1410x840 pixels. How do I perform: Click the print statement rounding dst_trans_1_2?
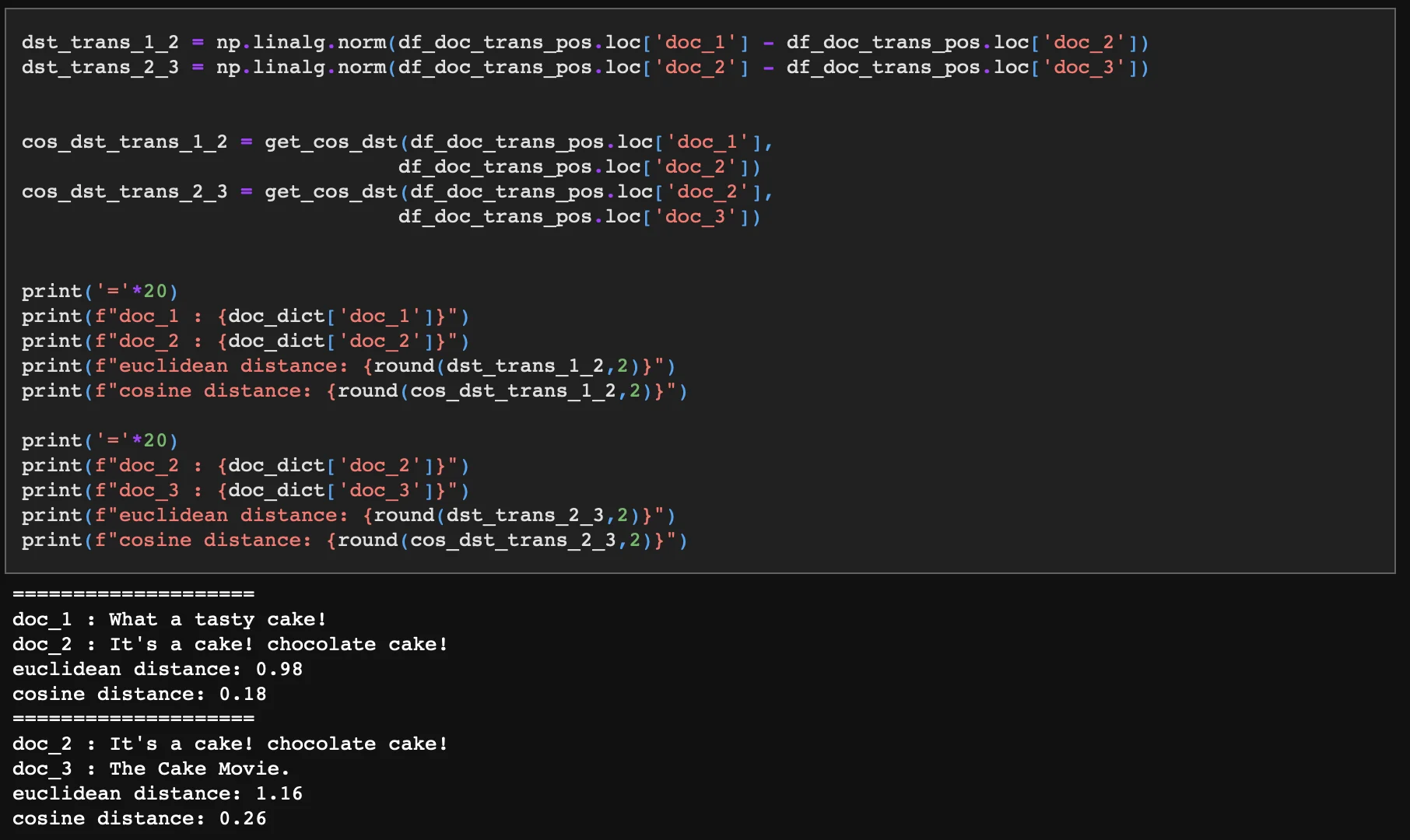pyautogui.click(x=348, y=366)
